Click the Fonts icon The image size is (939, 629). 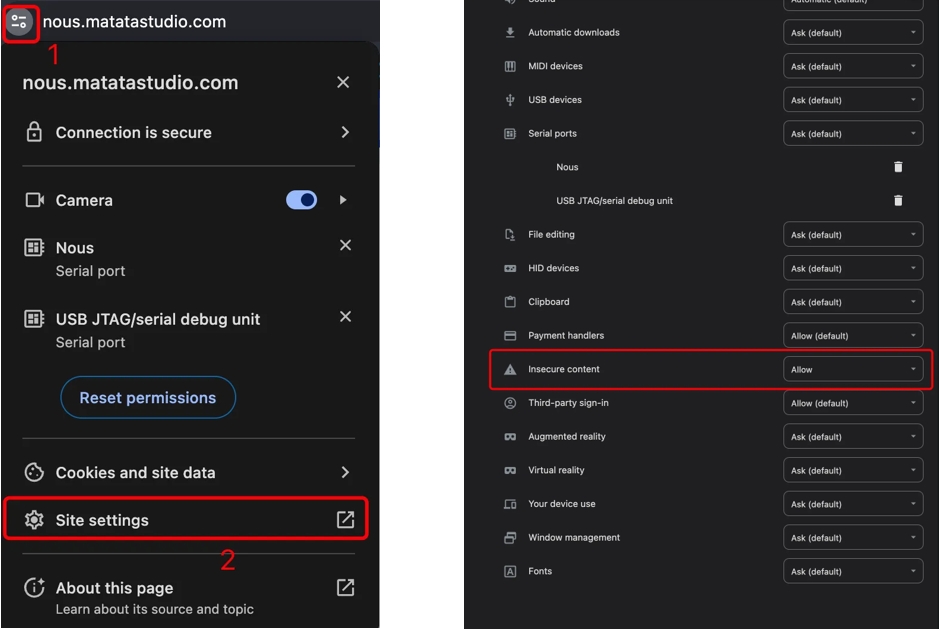pyautogui.click(x=510, y=571)
